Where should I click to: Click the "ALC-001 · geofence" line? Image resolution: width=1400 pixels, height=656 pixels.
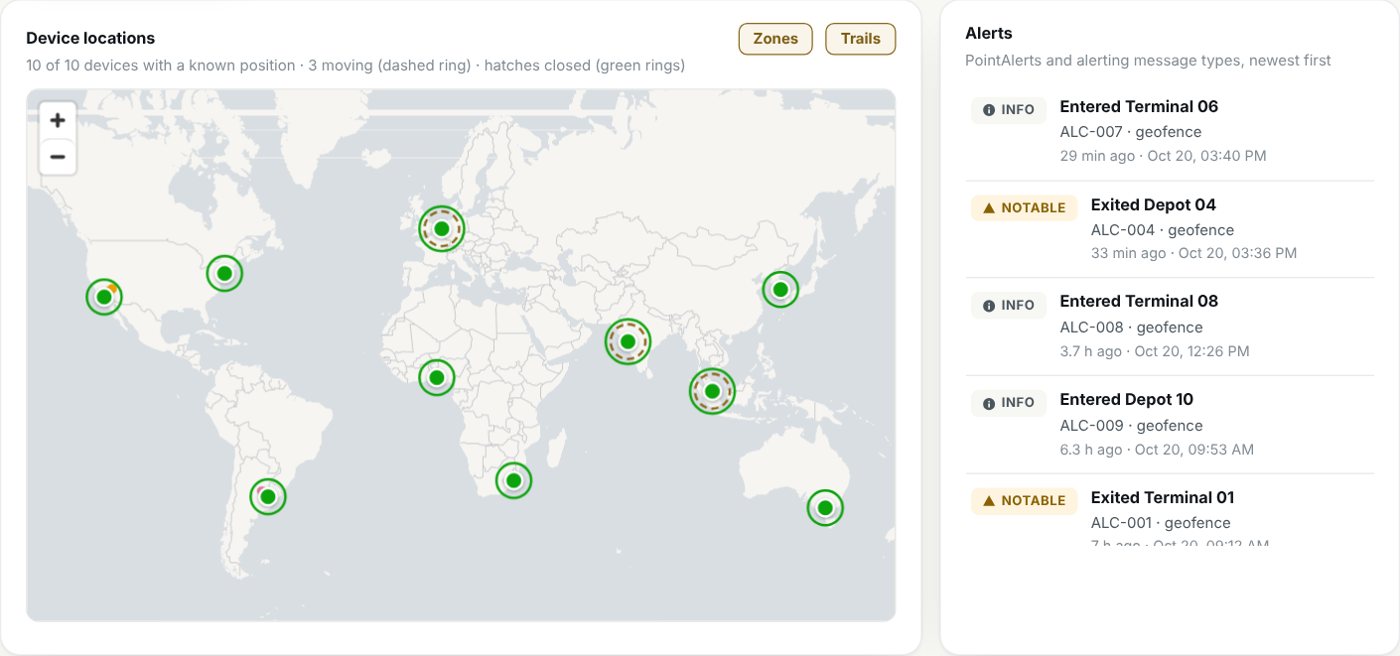click(1161, 523)
